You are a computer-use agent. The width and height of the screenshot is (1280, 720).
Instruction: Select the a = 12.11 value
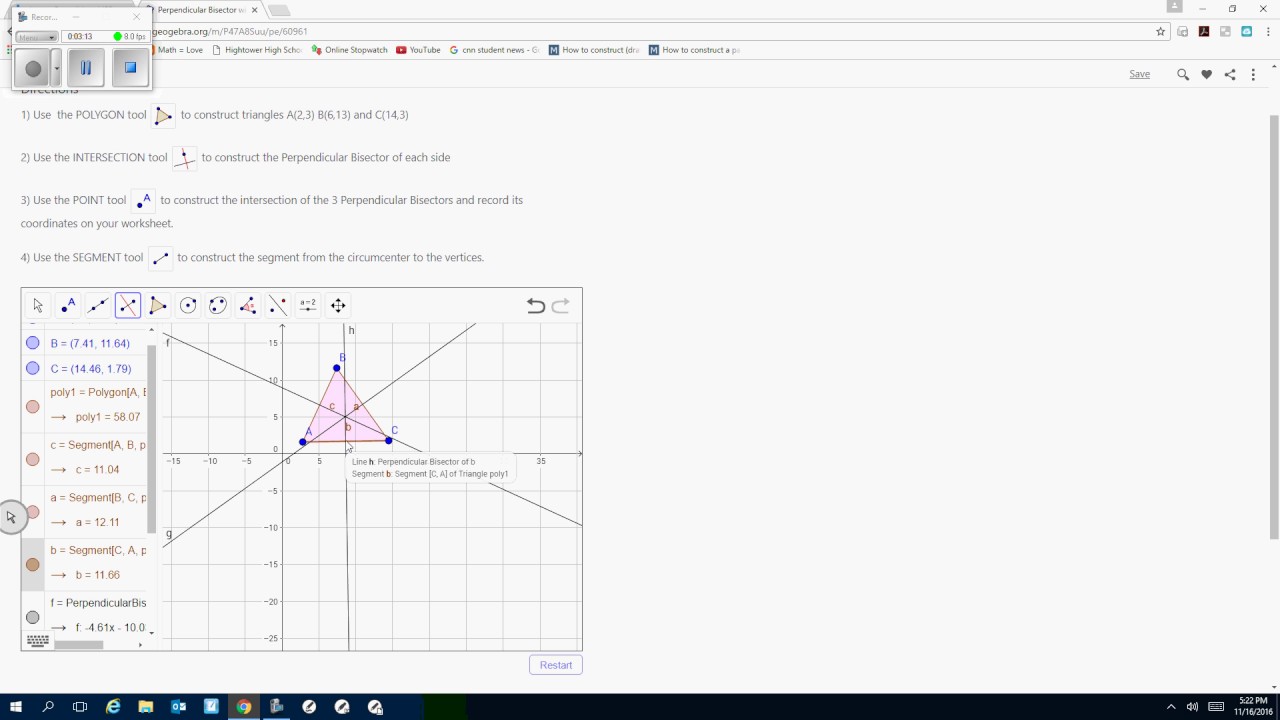tap(97, 522)
